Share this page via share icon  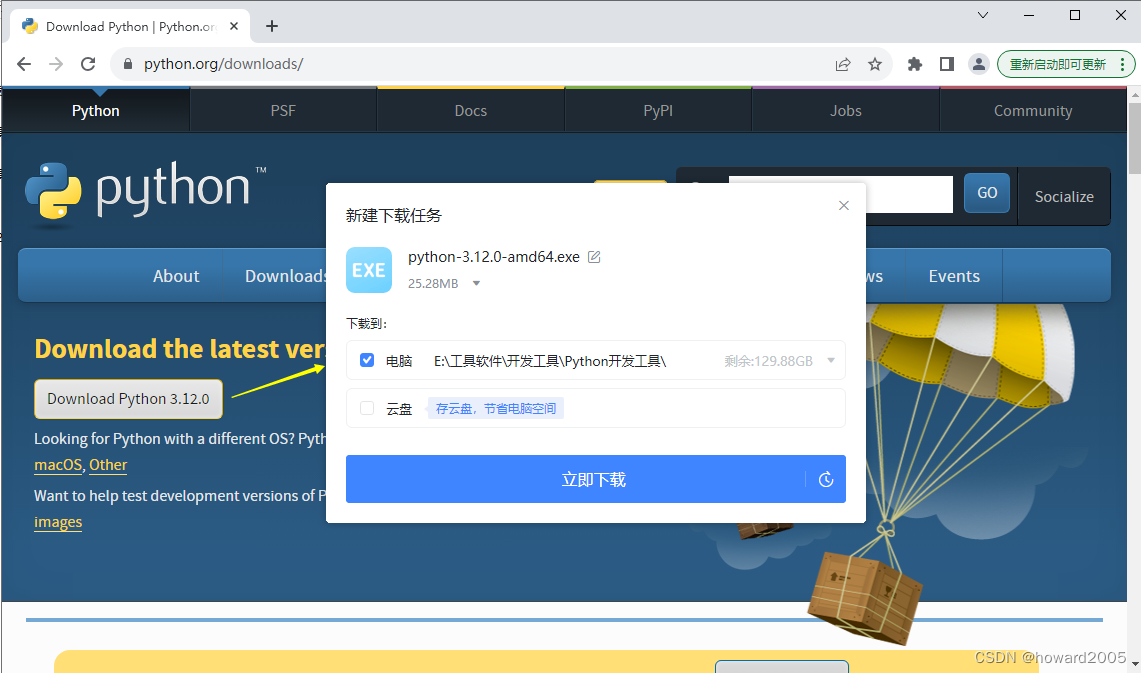(843, 64)
